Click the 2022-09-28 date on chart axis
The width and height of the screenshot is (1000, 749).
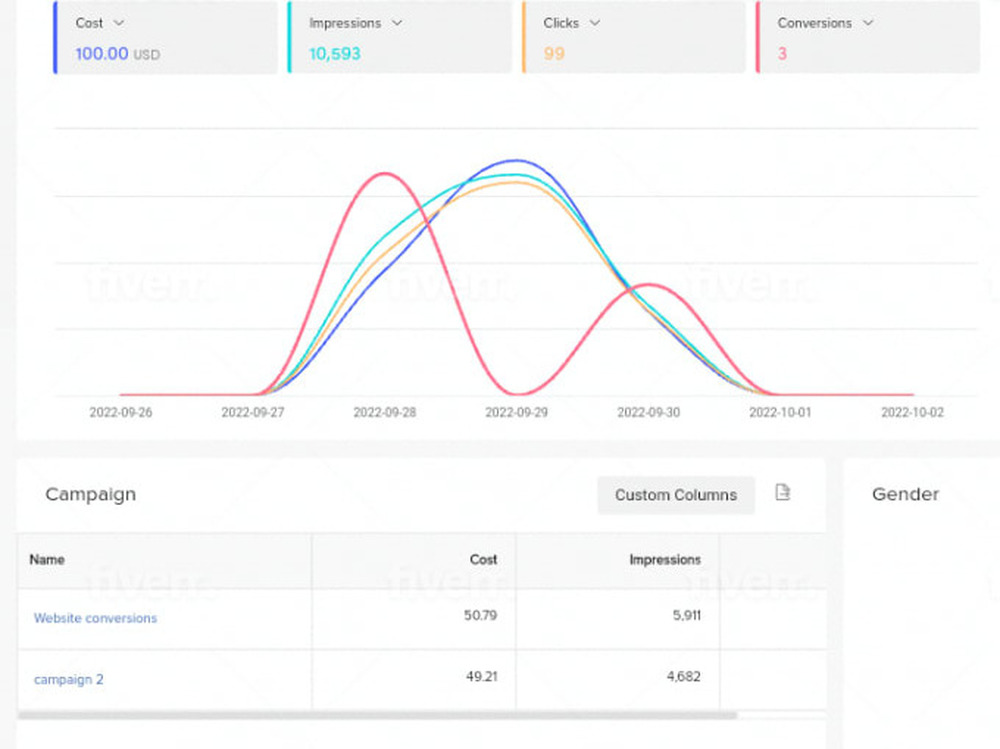pyautogui.click(x=384, y=412)
